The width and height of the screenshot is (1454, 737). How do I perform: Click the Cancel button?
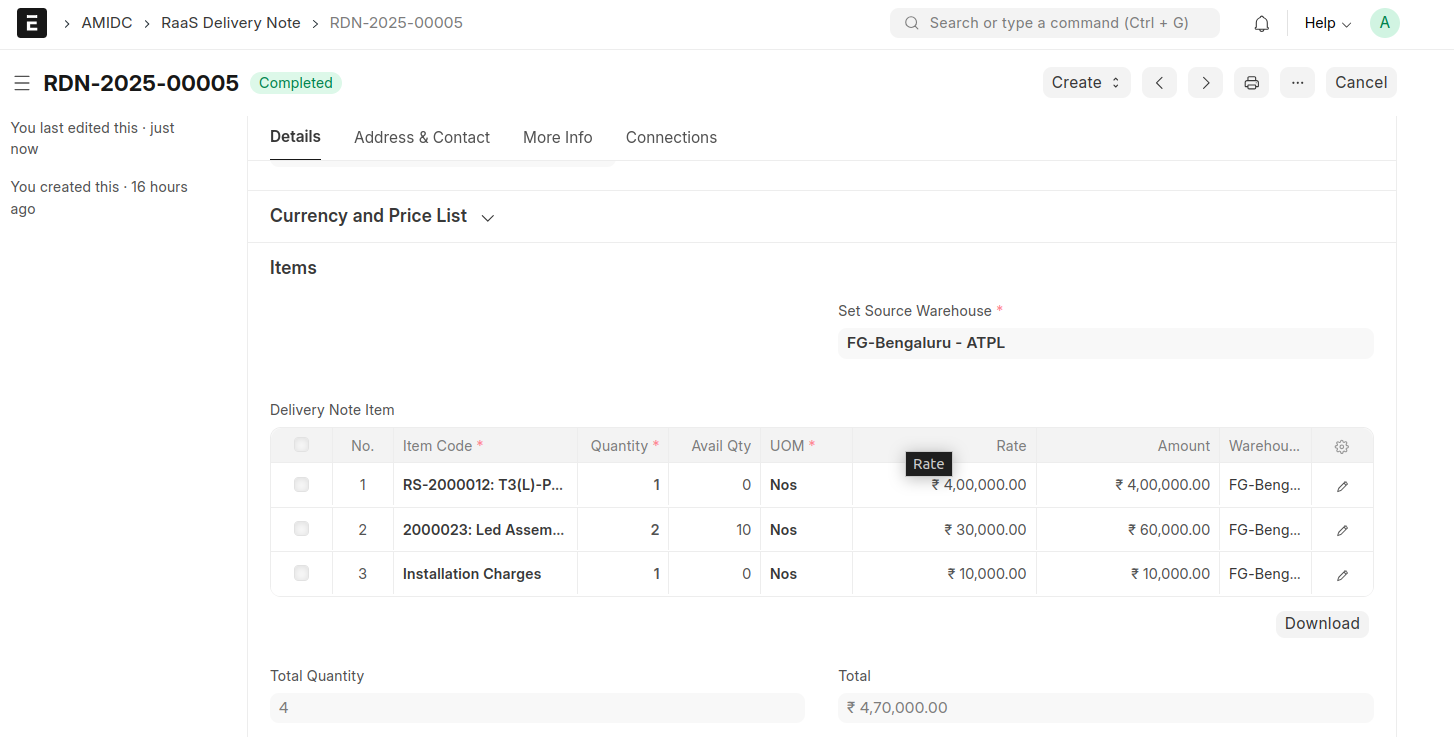pos(1361,82)
